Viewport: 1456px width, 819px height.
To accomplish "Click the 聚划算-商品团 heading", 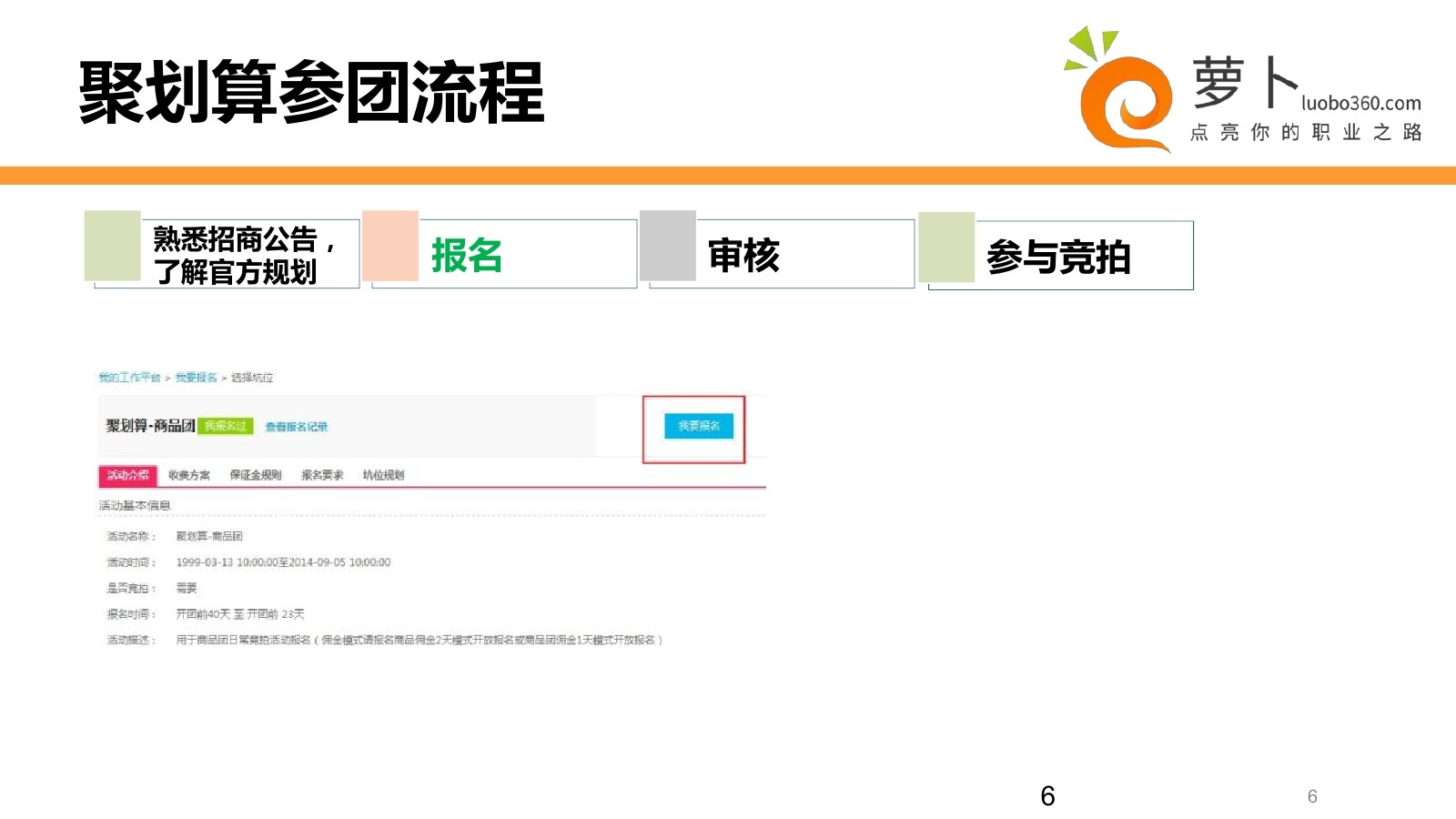I will pos(150,426).
